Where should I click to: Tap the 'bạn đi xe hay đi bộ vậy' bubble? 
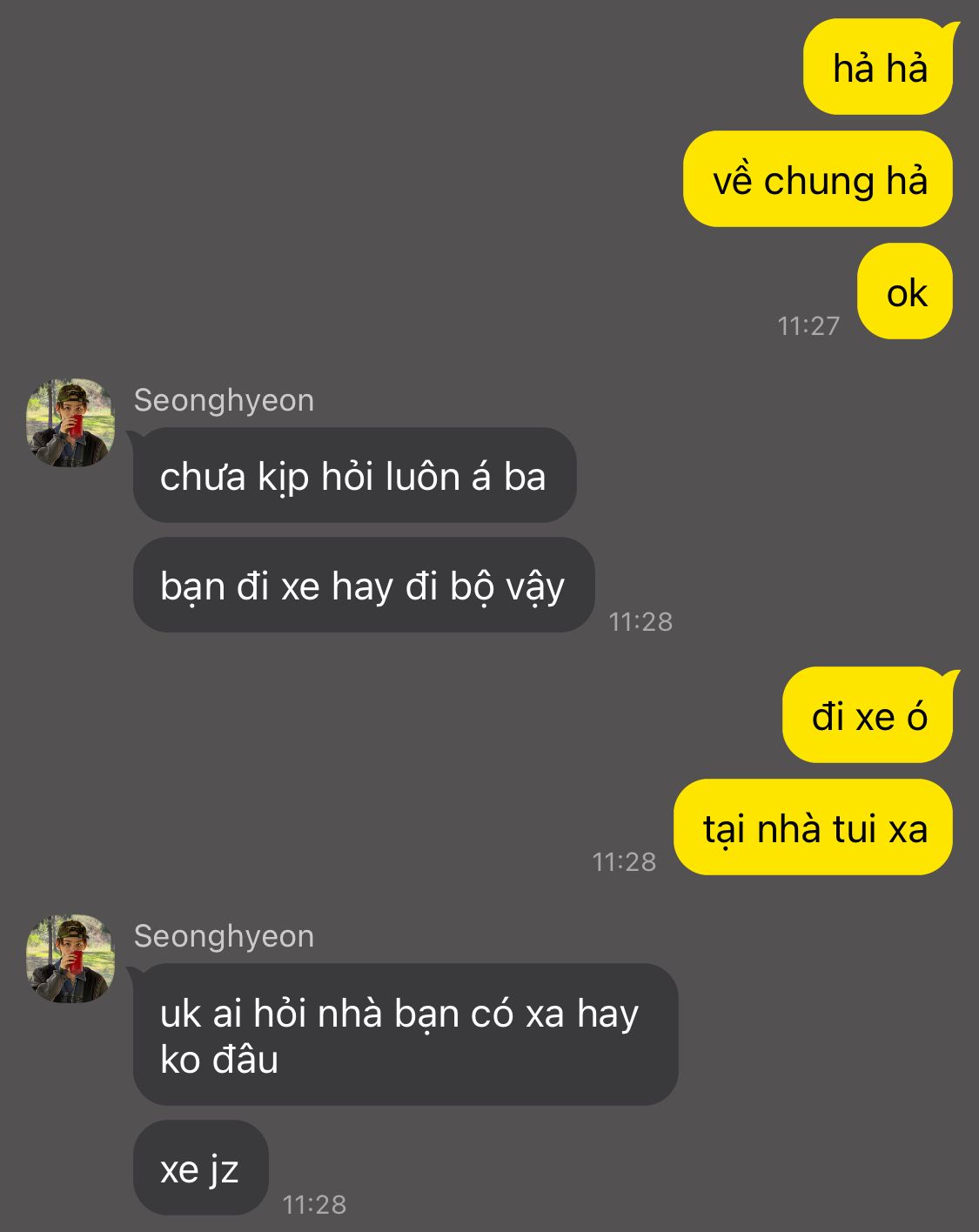(364, 585)
